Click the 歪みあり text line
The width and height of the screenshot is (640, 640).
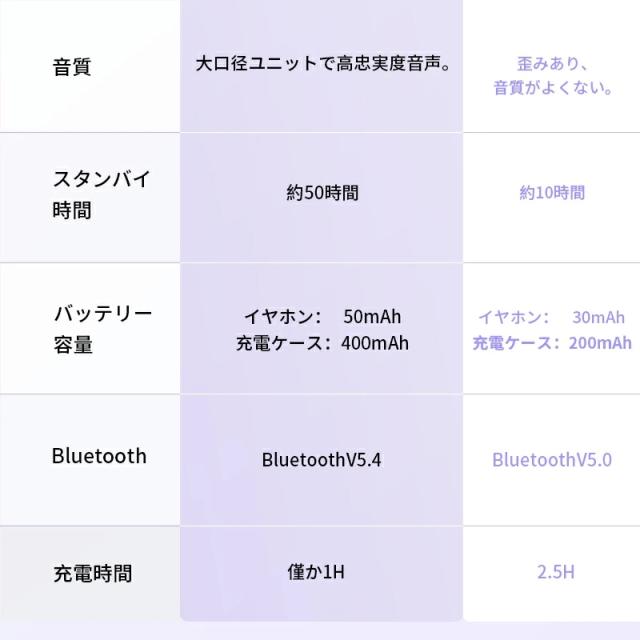click(x=552, y=64)
